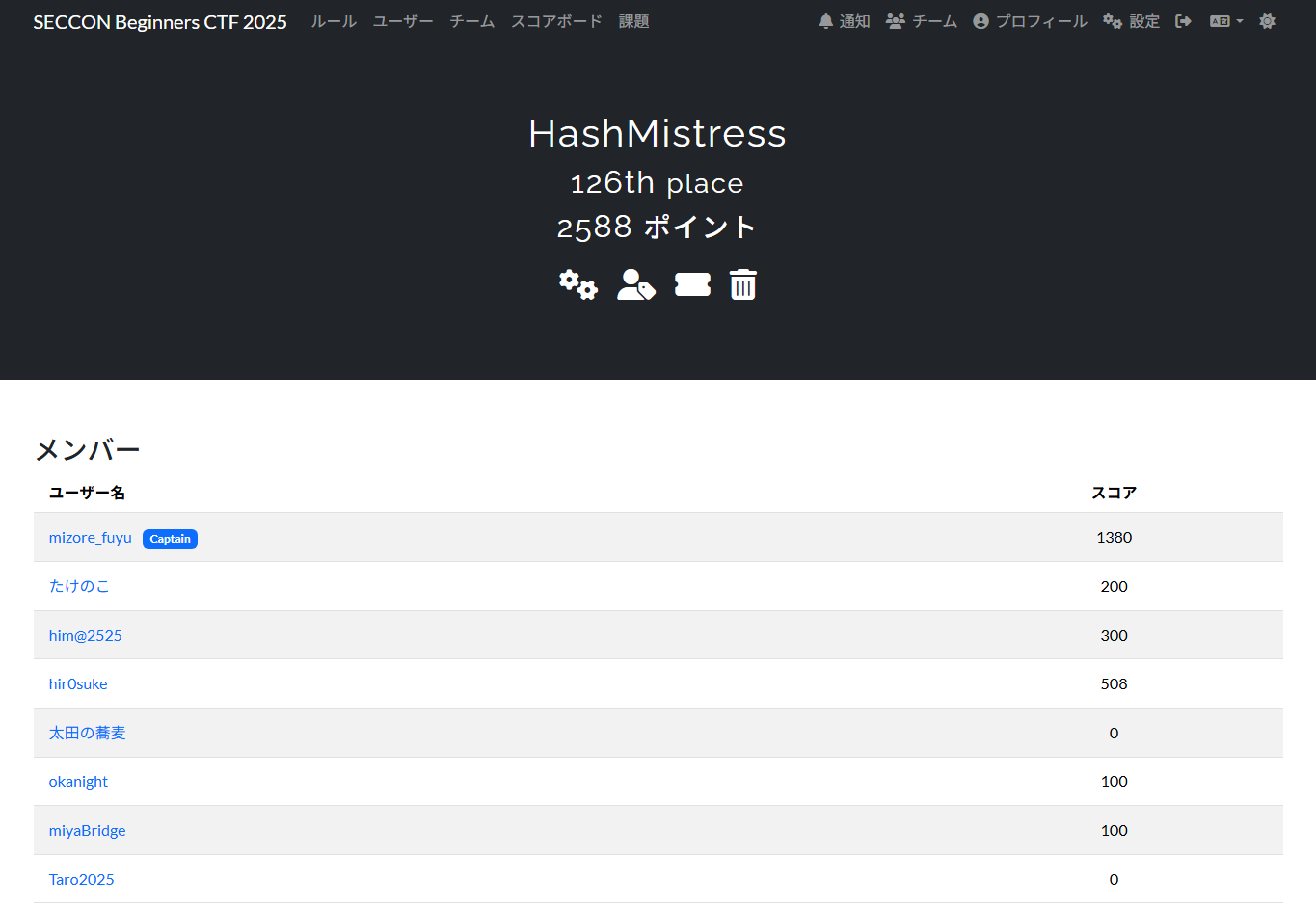Viewport: 1316px width, 910px height.
Task: Click the Captain badge next to mizore_fuyu
Action: click(170, 539)
